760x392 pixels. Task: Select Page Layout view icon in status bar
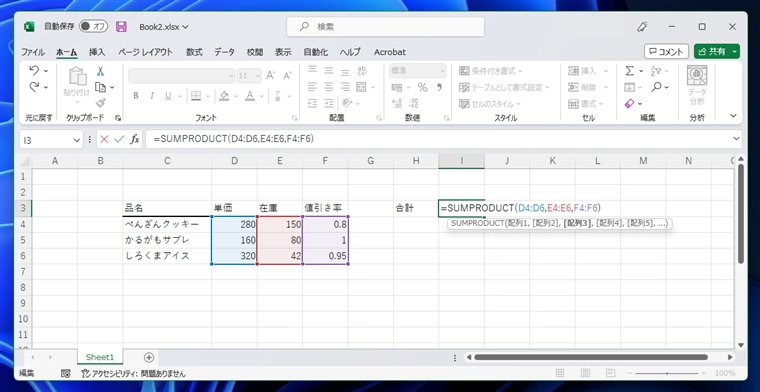coord(586,373)
